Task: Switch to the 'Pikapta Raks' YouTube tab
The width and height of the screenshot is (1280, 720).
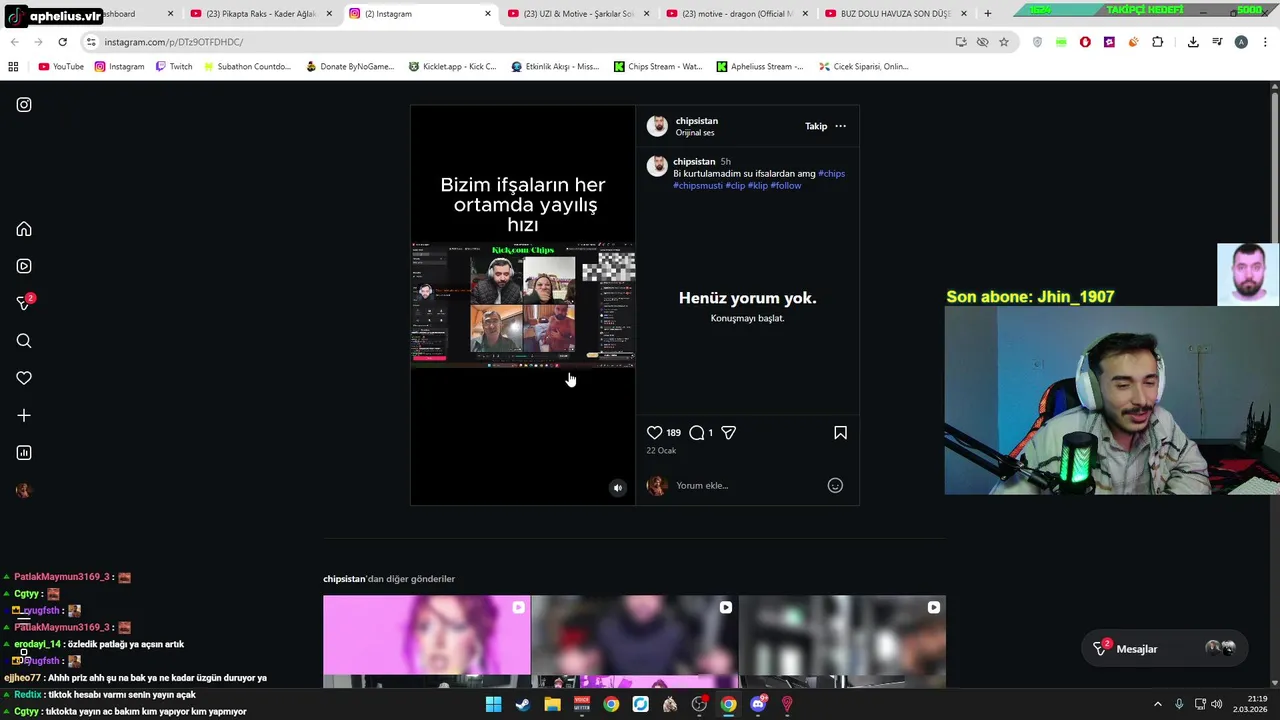Action: click(261, 14)
